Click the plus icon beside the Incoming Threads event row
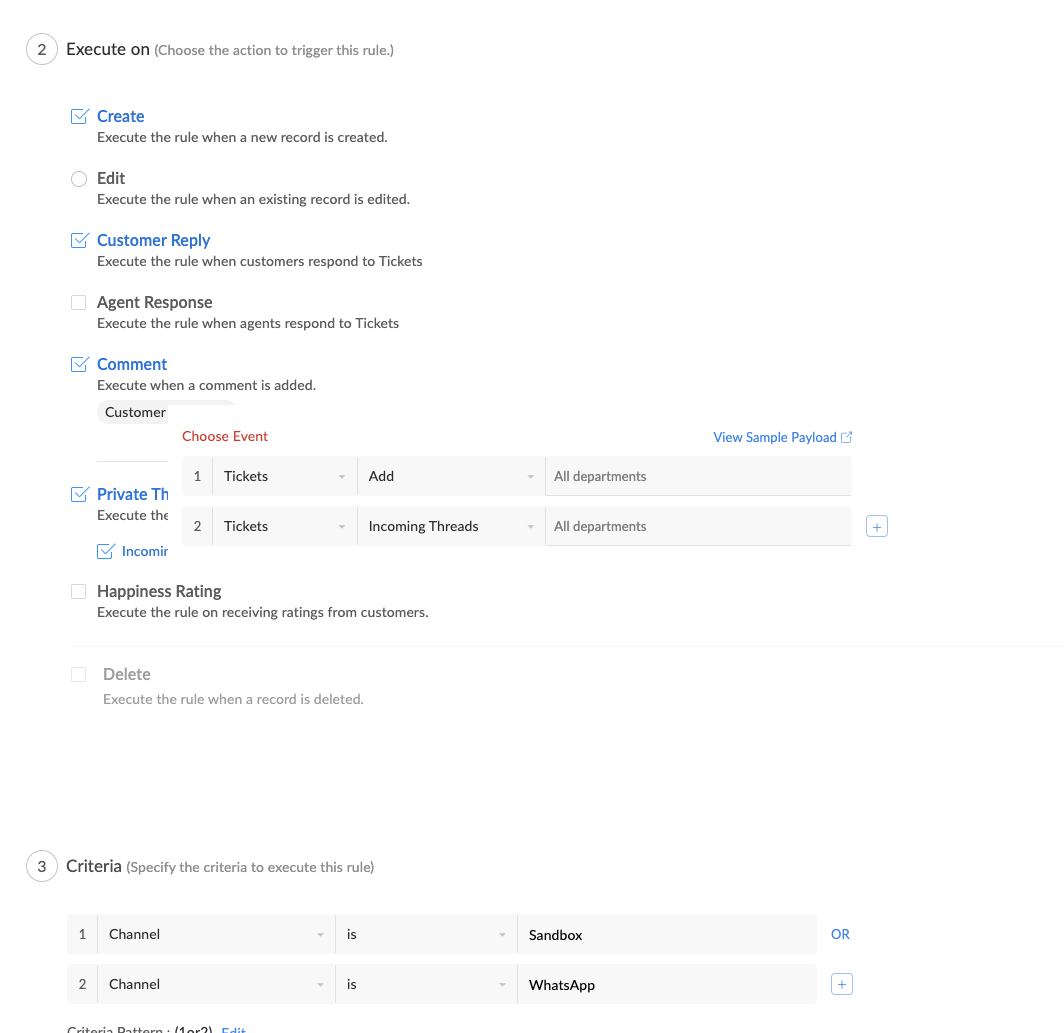Viewport: 1064px width, 1033px height. (877, 527)
